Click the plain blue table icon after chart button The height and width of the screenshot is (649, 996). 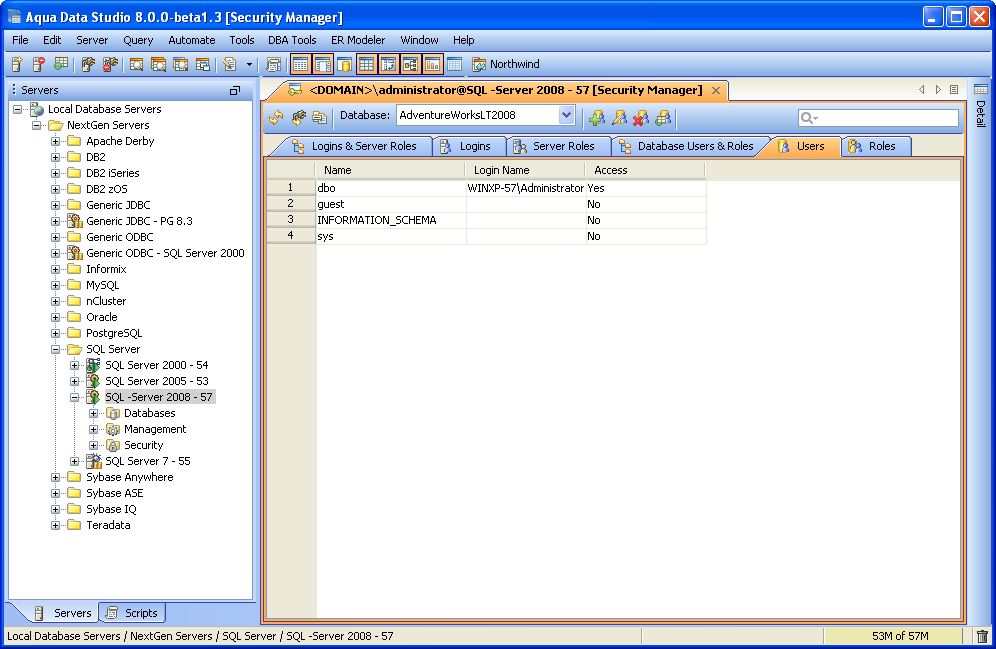(x=454, y=64)
